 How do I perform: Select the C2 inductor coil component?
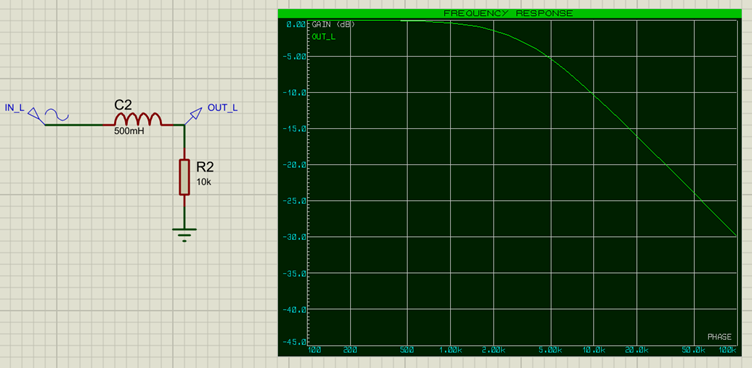[138, 119]
